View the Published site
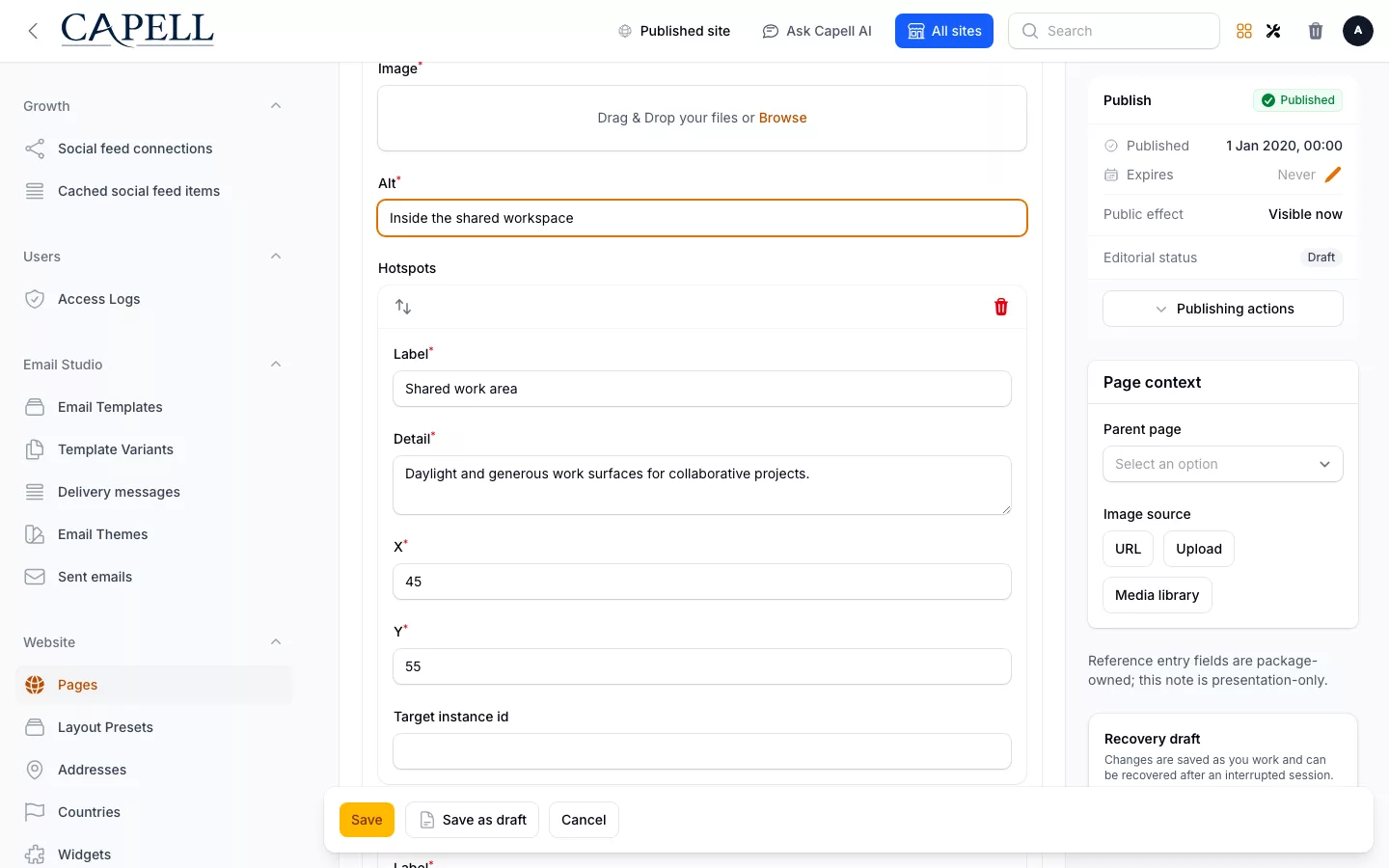The height and width of the screenshot is (868, 1389). point(674,31)
